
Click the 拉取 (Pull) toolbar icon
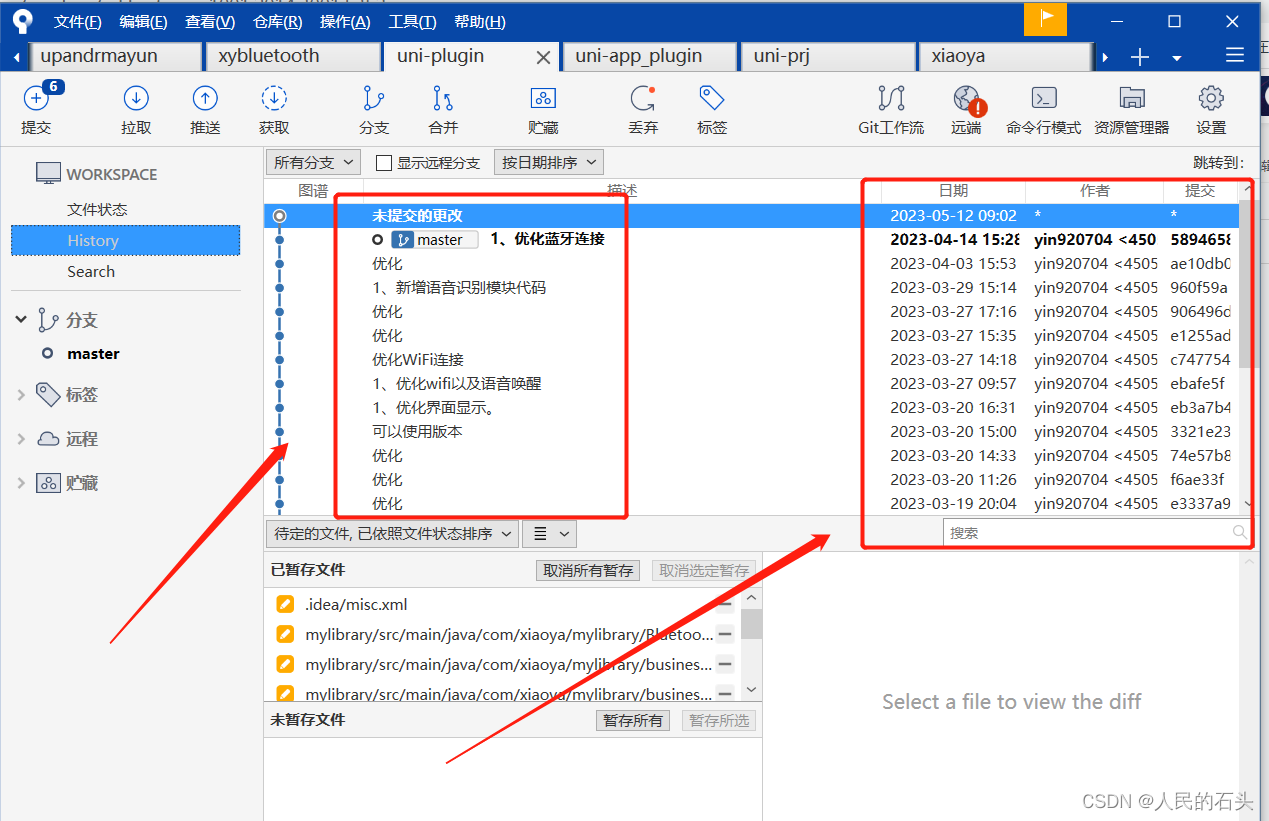pos(136,98)
